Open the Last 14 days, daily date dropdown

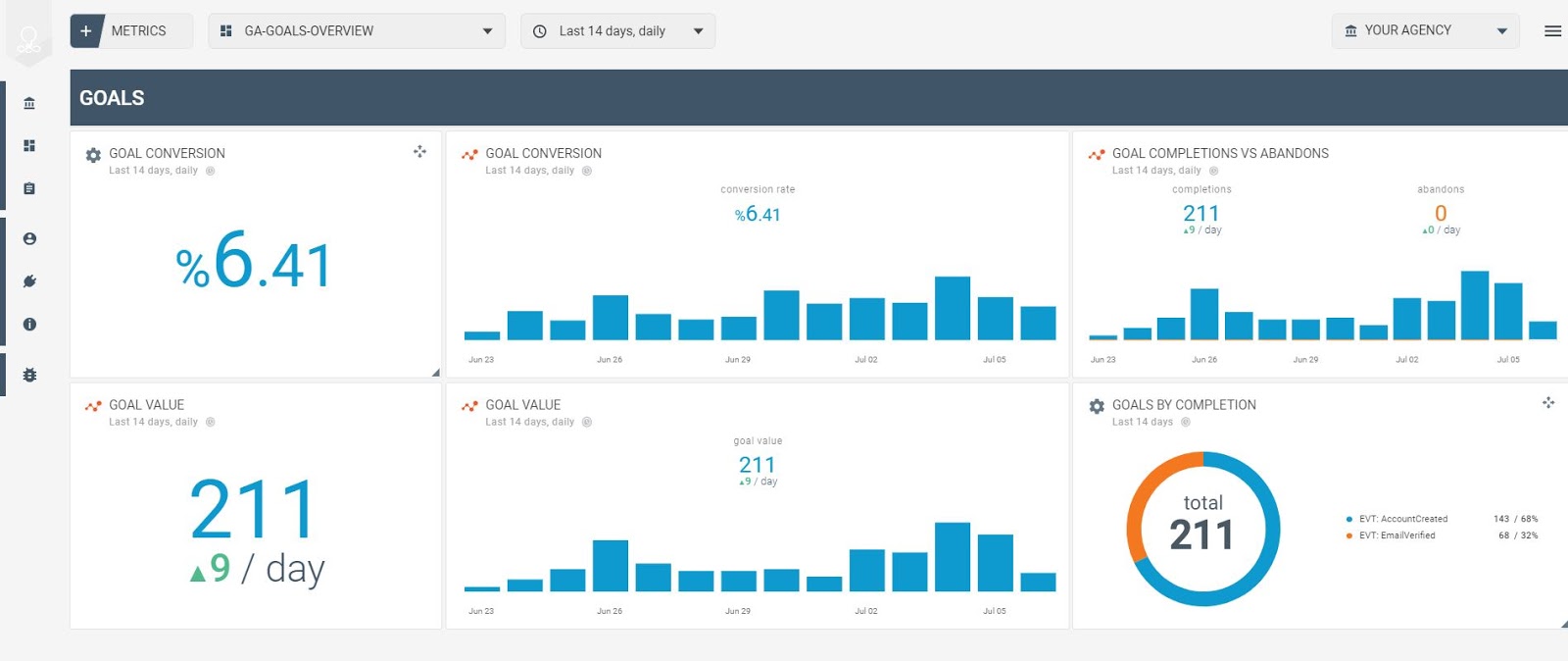pos(617,31)
